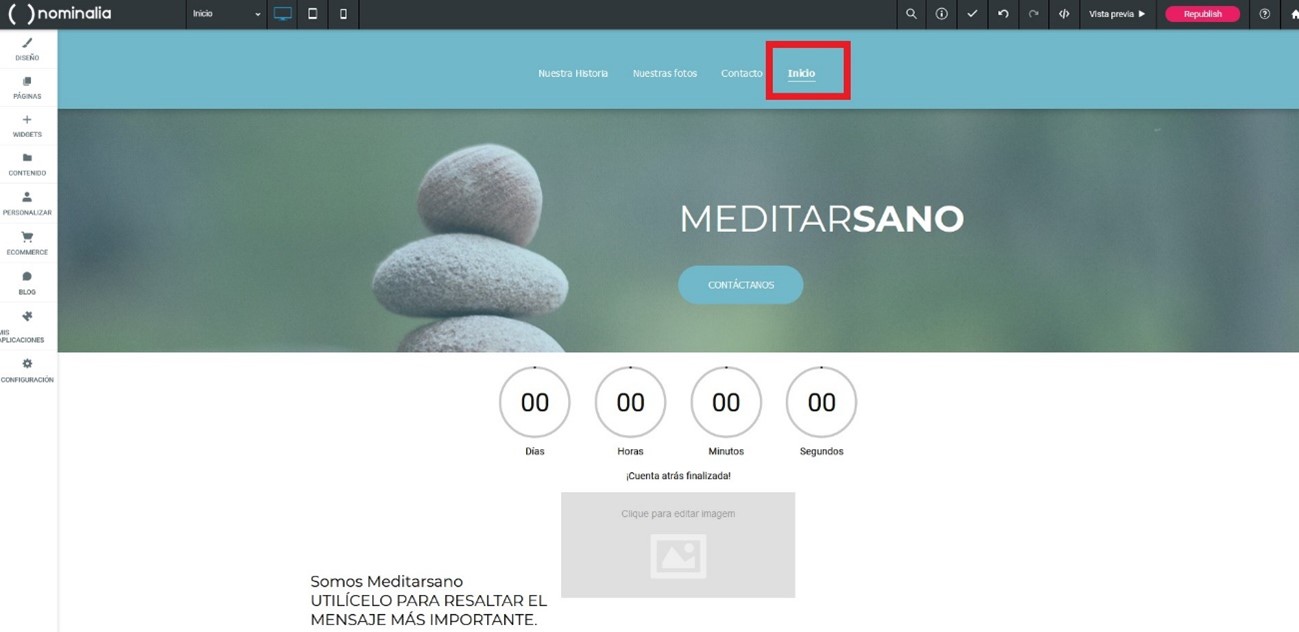This screenshot has height=632, width=1299.
Task: Open the developer code editor icon
Action: click(1064, 14)
